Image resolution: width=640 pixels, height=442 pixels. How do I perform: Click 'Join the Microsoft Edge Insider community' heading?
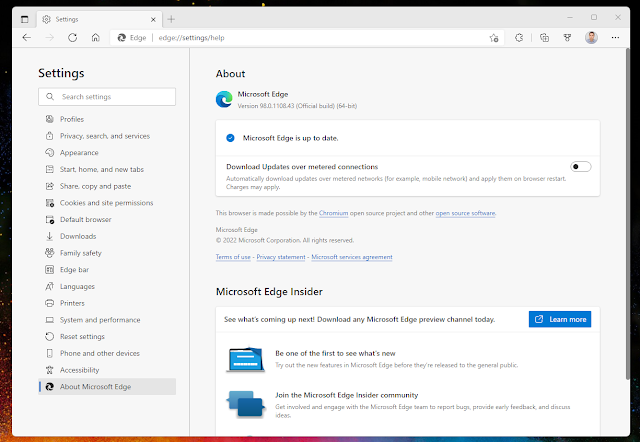347,395
